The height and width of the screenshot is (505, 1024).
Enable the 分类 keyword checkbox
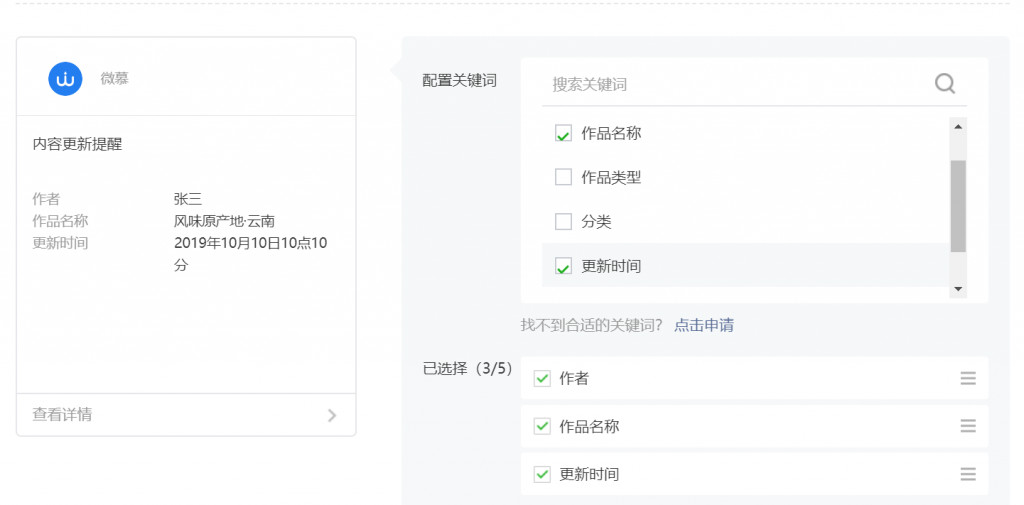coord(563,221)
